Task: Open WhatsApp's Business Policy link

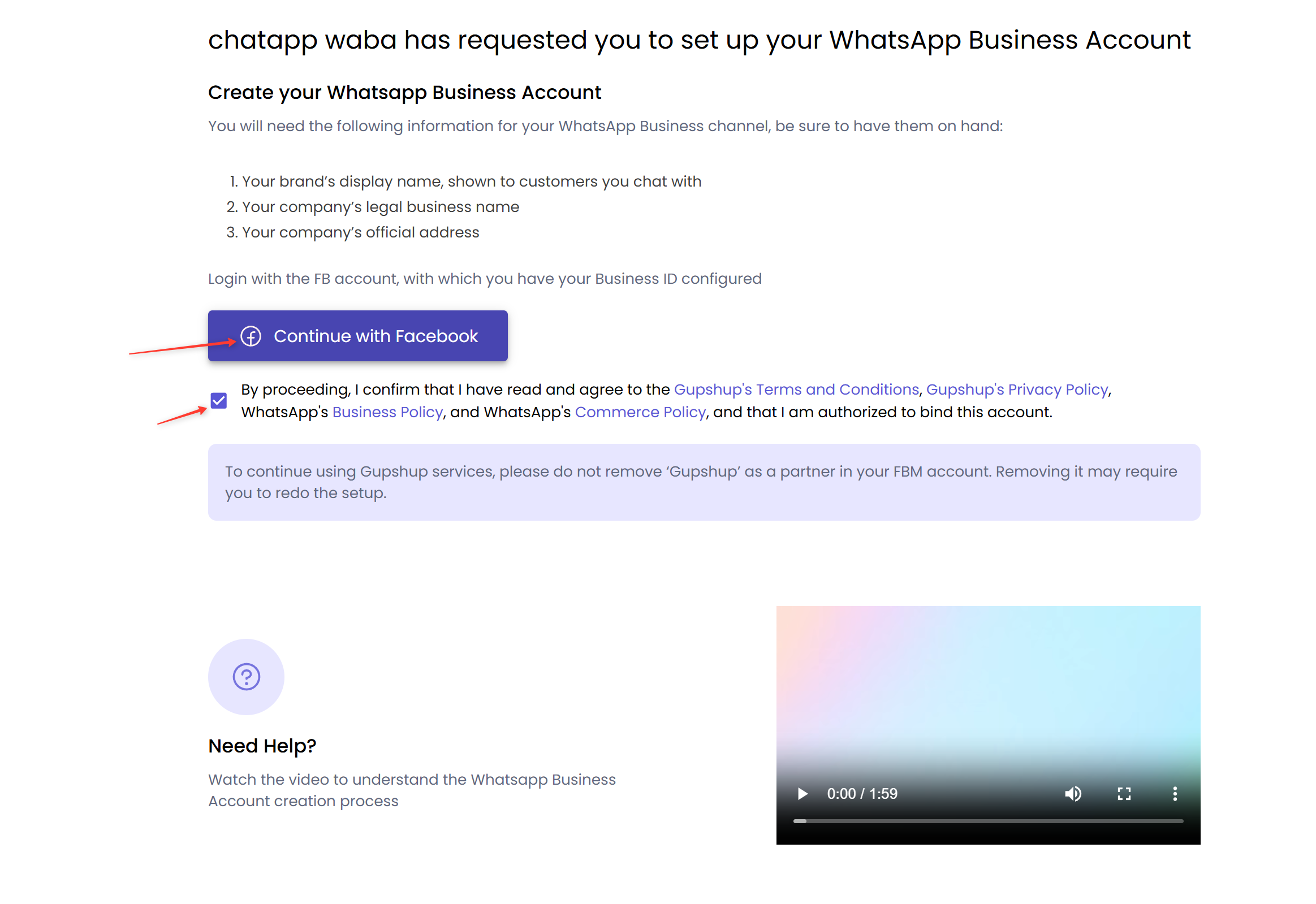Action: pos(387,412)
